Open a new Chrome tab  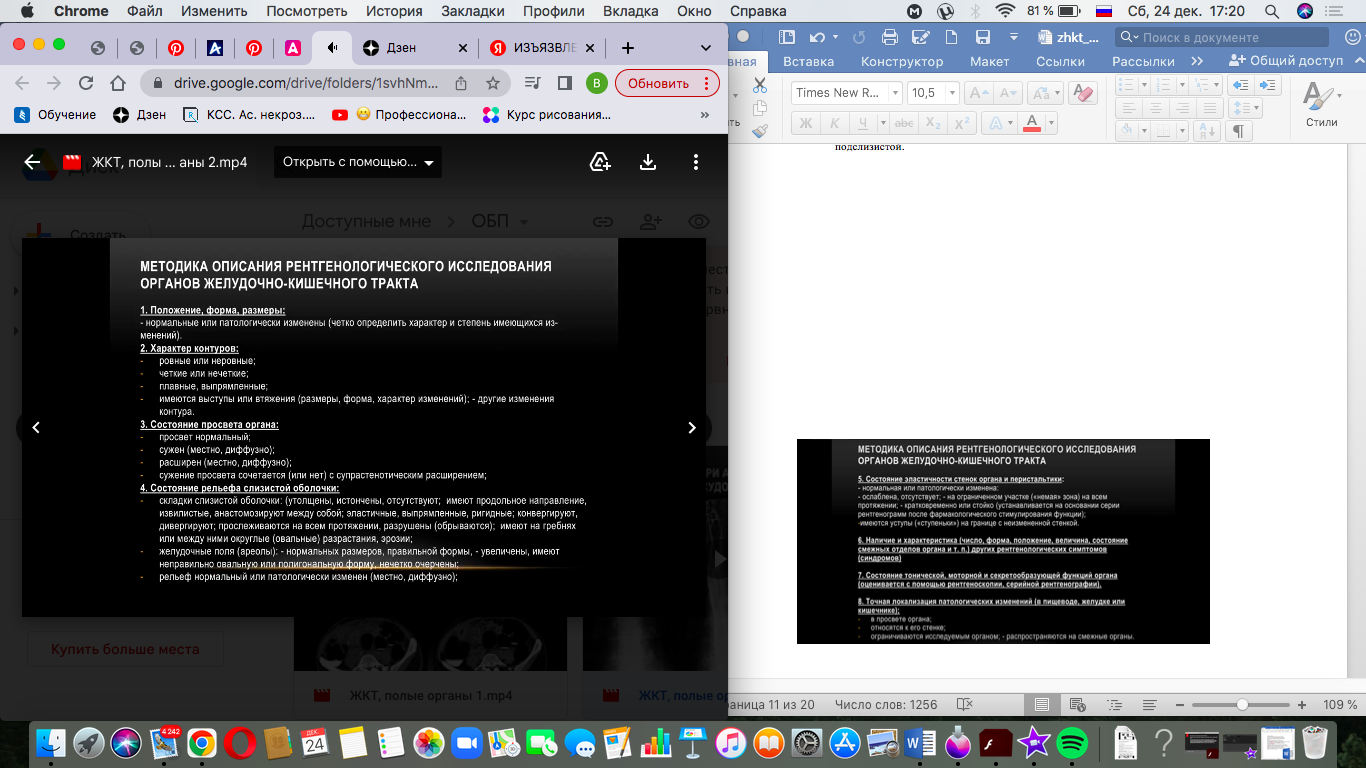point(627,47)
